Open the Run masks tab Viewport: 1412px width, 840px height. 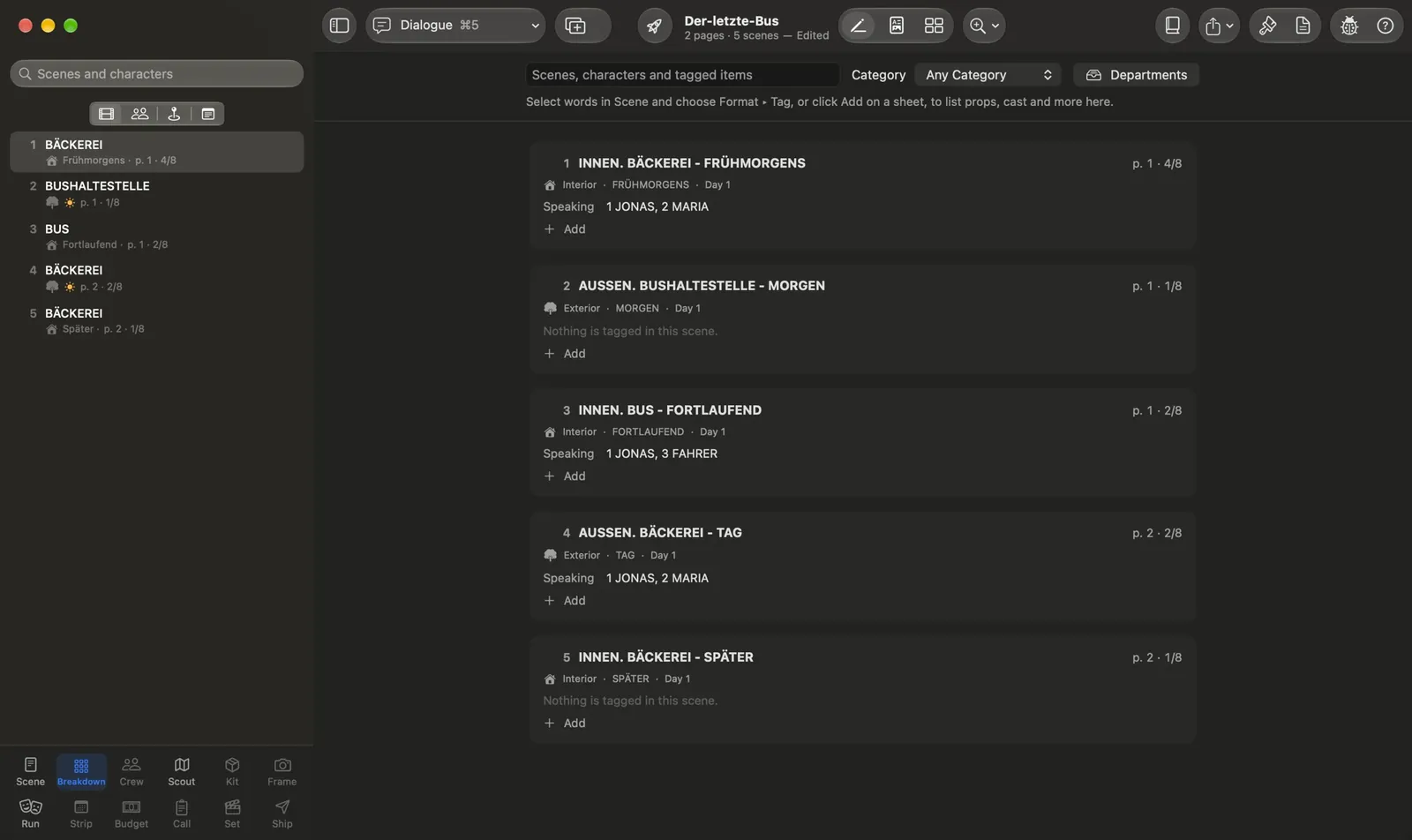30,814
